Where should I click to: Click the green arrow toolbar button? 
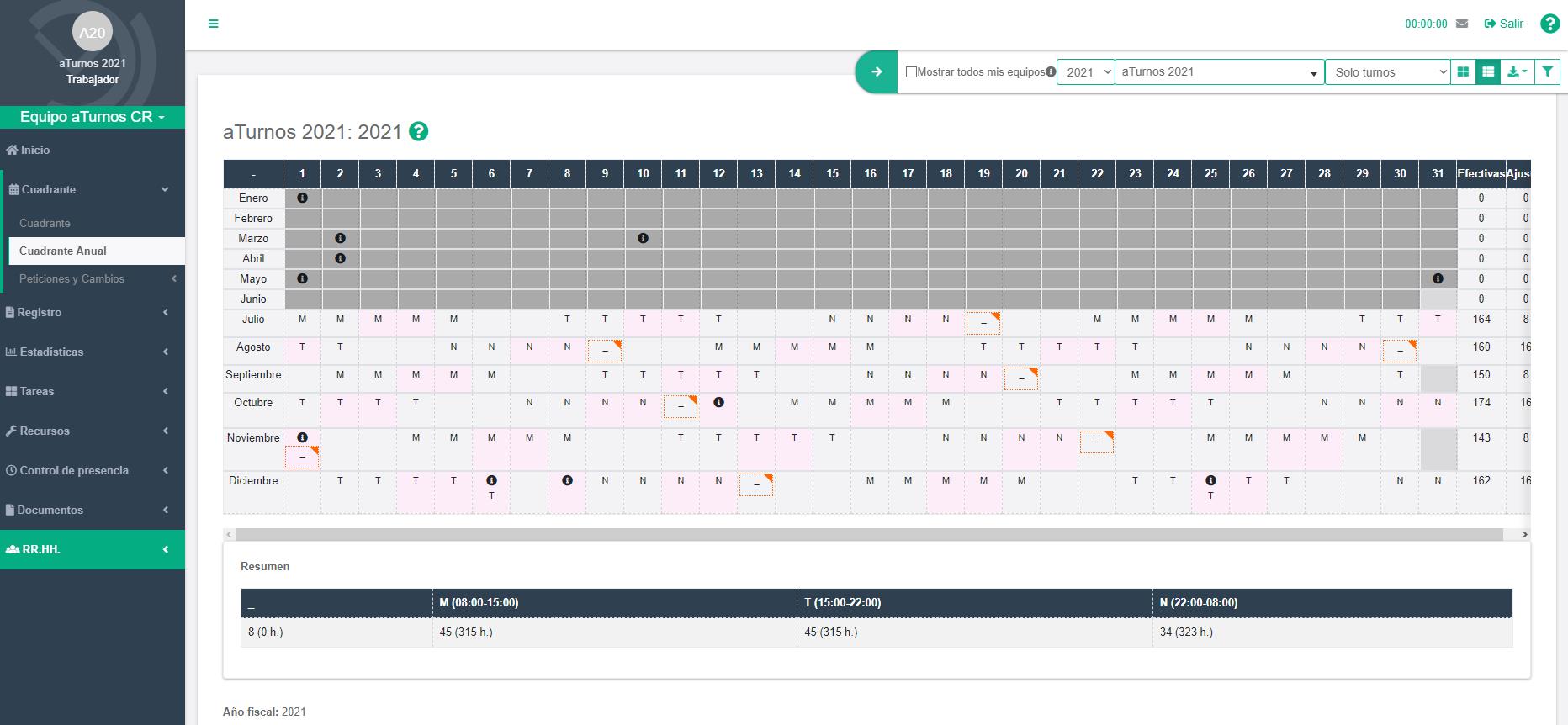click(877, 72)
